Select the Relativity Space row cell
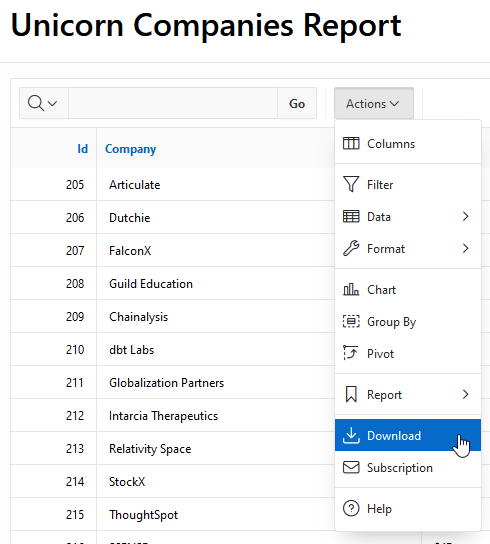 [x=150, y=449]
